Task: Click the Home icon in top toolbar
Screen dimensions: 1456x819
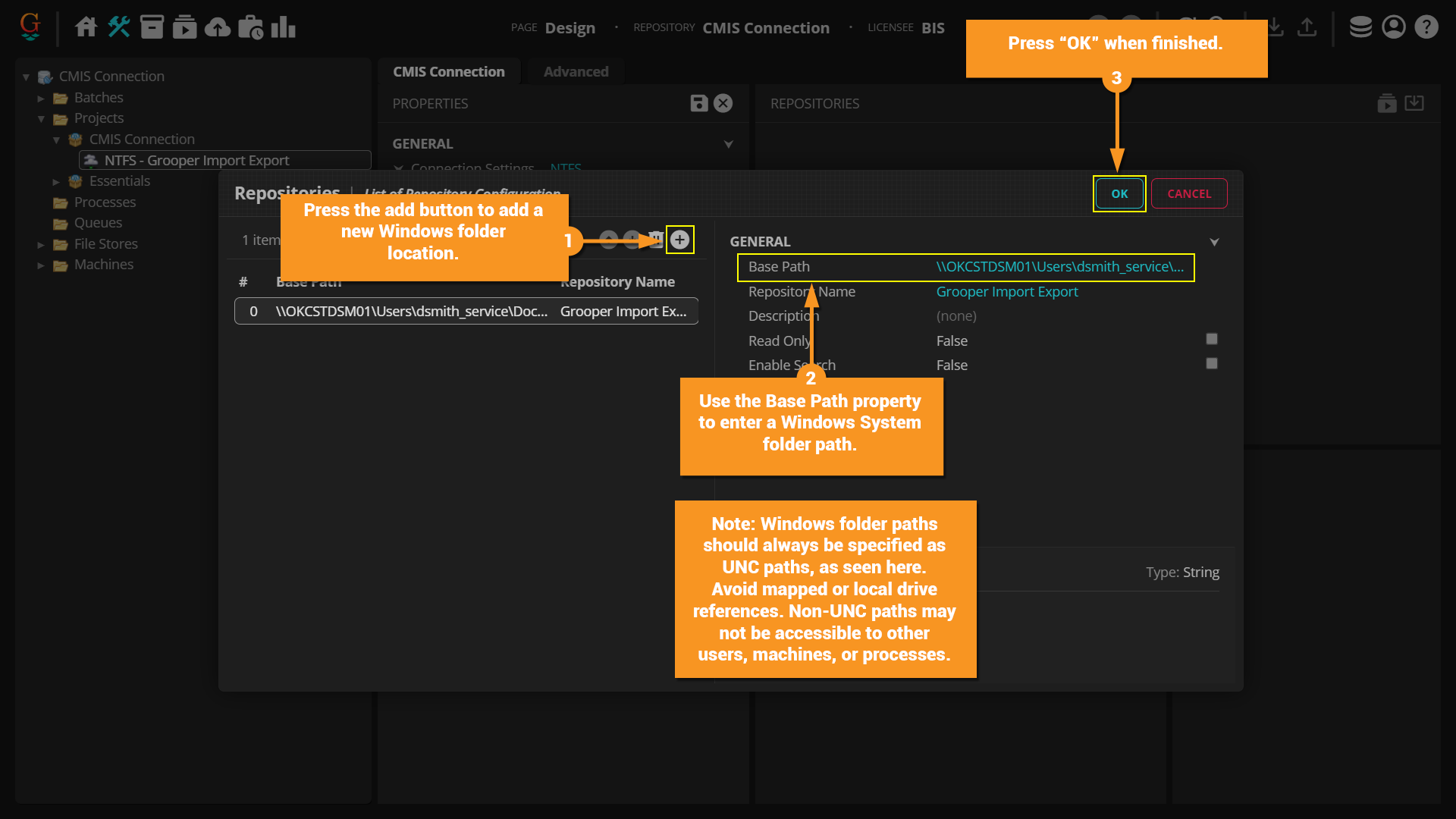Action: point(86,27)
